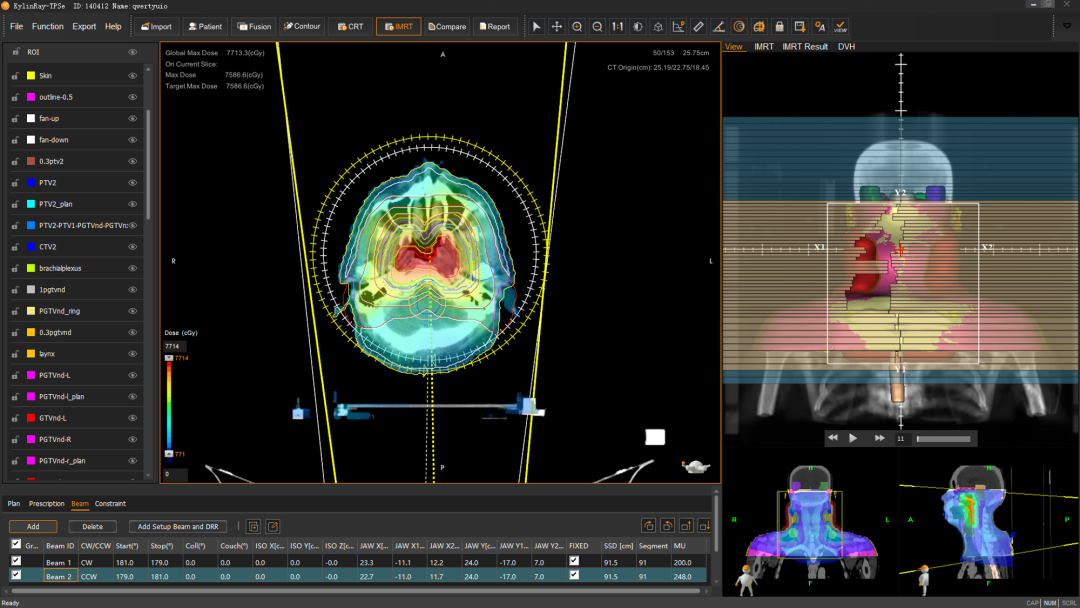Click the angle measurement tool
Image resolution: width=1080 pixels, height=608 pixels.
point(718,26)
